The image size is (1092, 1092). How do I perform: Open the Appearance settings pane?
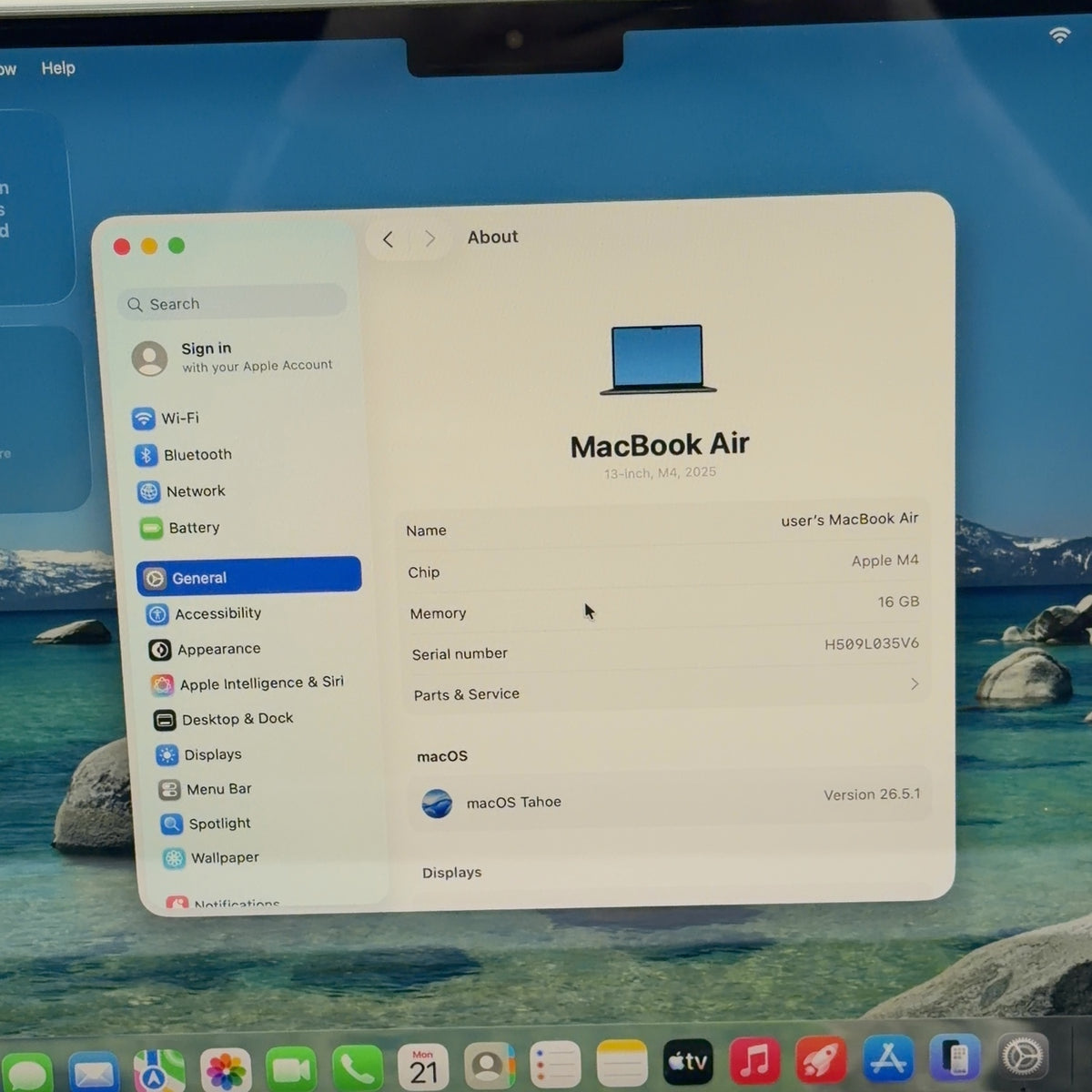(206, 650)
